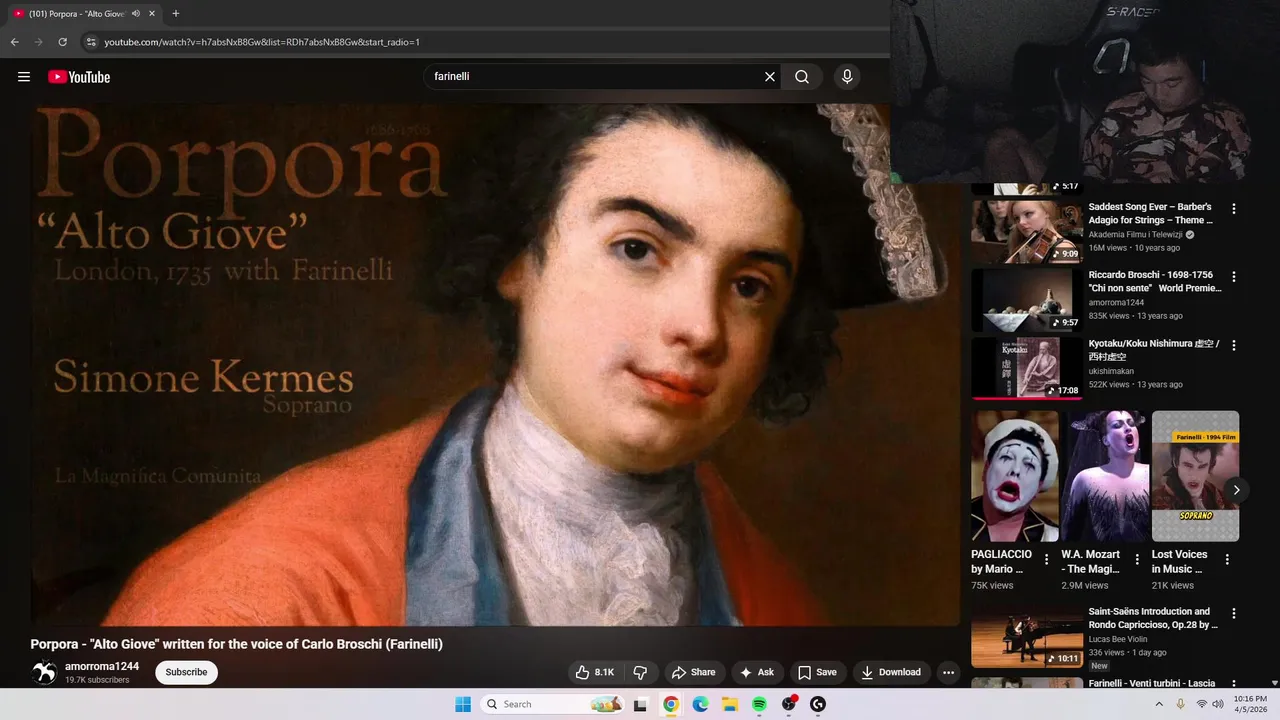The width and height of the screenshot is (1280, 720).
Task: Open options menu for Riccardo Broschi video
Action: point(1233,277)
